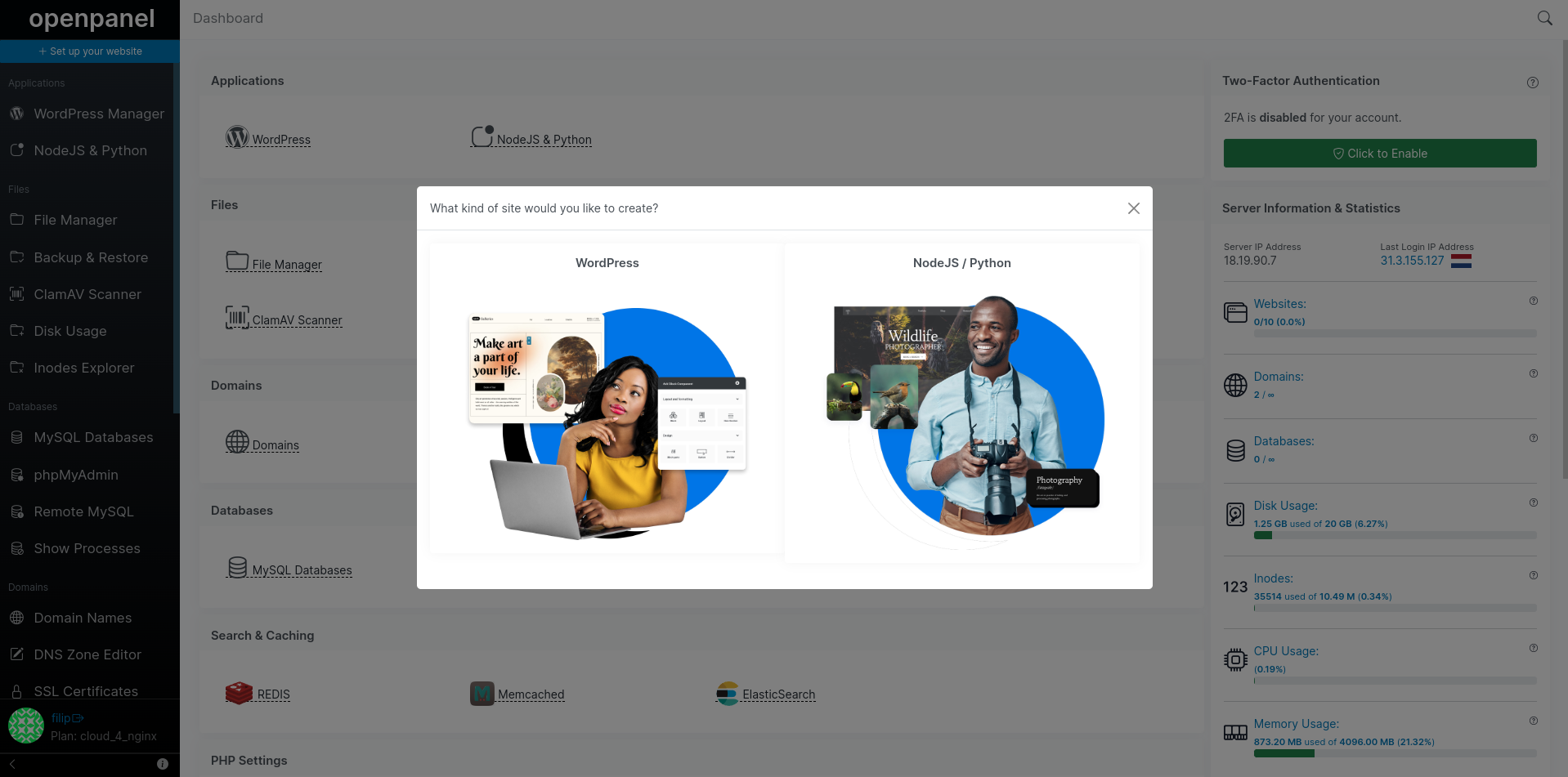Click the Memory Usage RAM icon
This screenshot has width=1568, height=777.
[1235, 733]
